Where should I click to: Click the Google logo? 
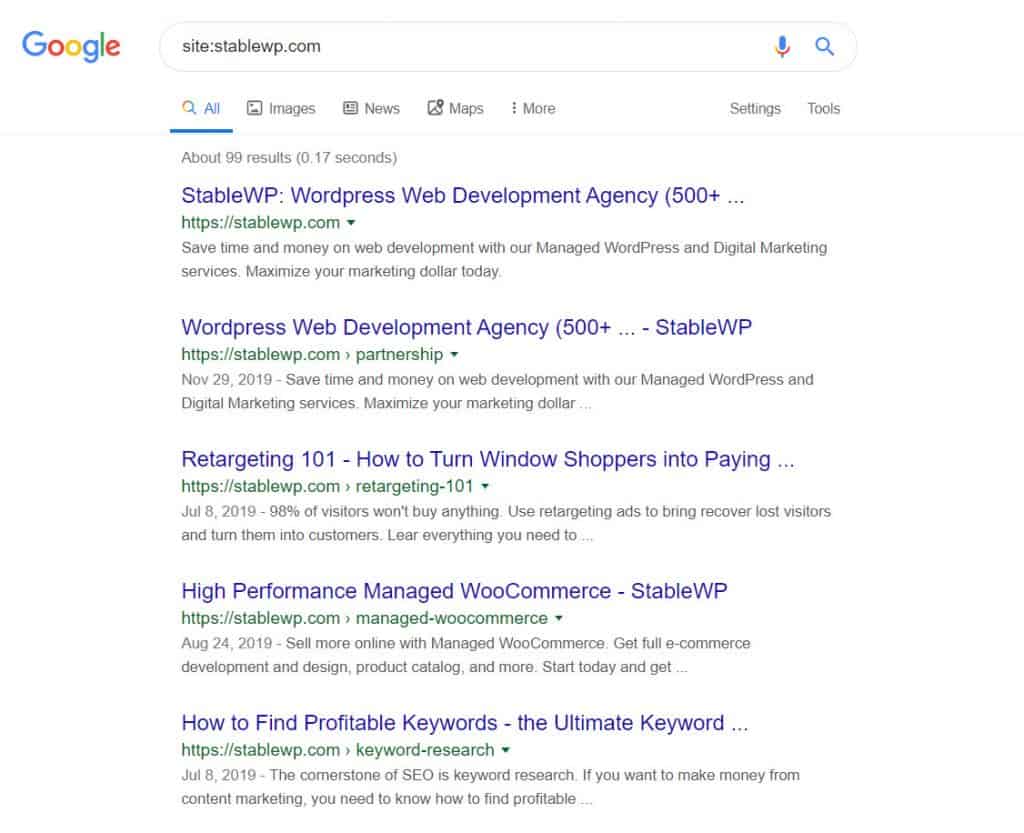pyautogui.click(x=71, y=46)
